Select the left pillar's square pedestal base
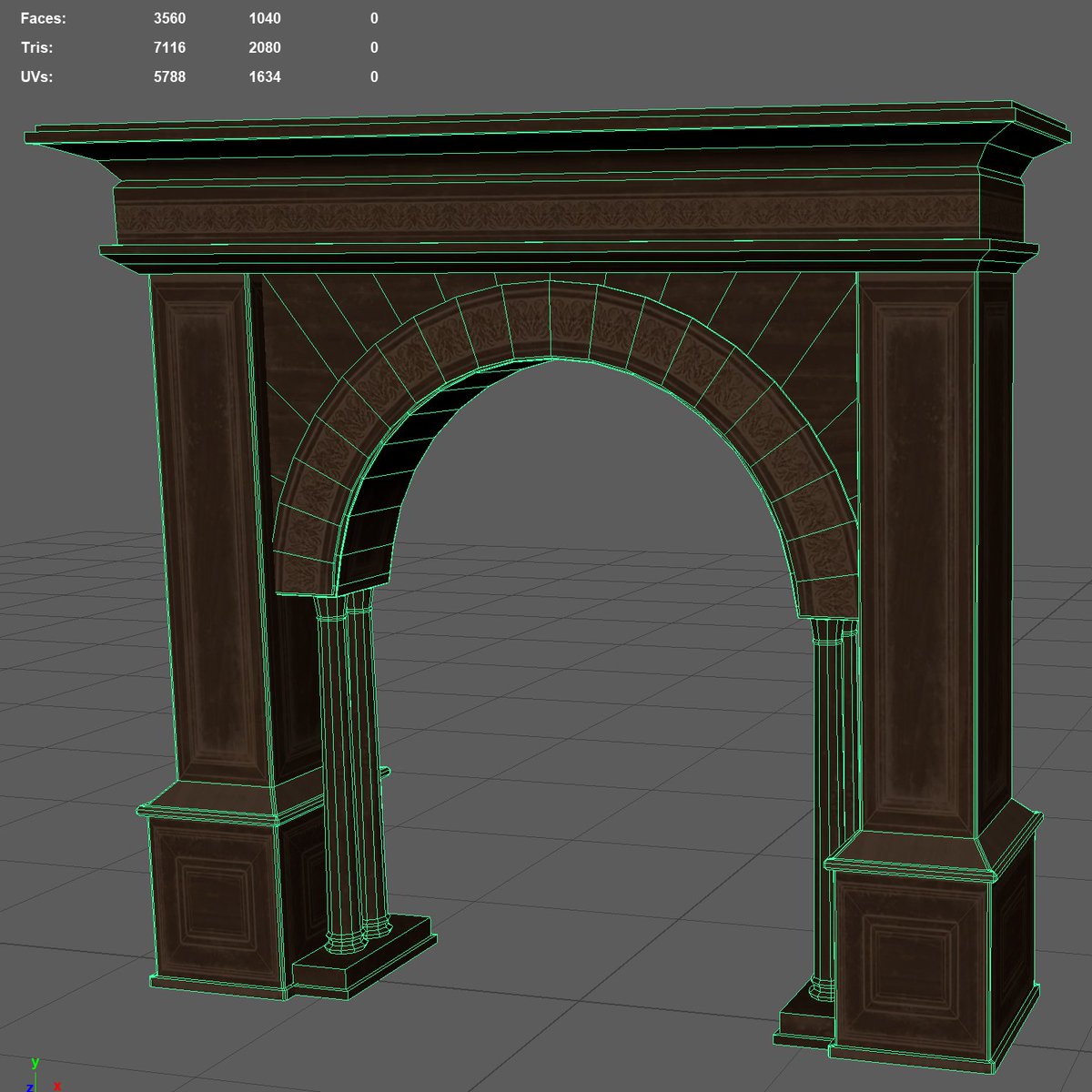 (x=215, y=903)
